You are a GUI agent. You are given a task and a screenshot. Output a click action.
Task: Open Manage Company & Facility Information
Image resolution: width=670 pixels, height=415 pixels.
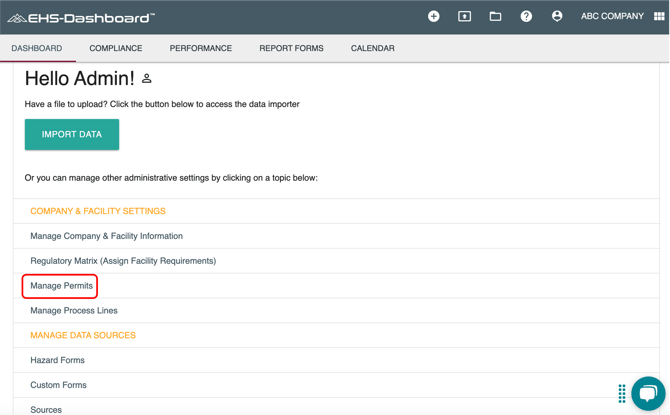[106, 236]
